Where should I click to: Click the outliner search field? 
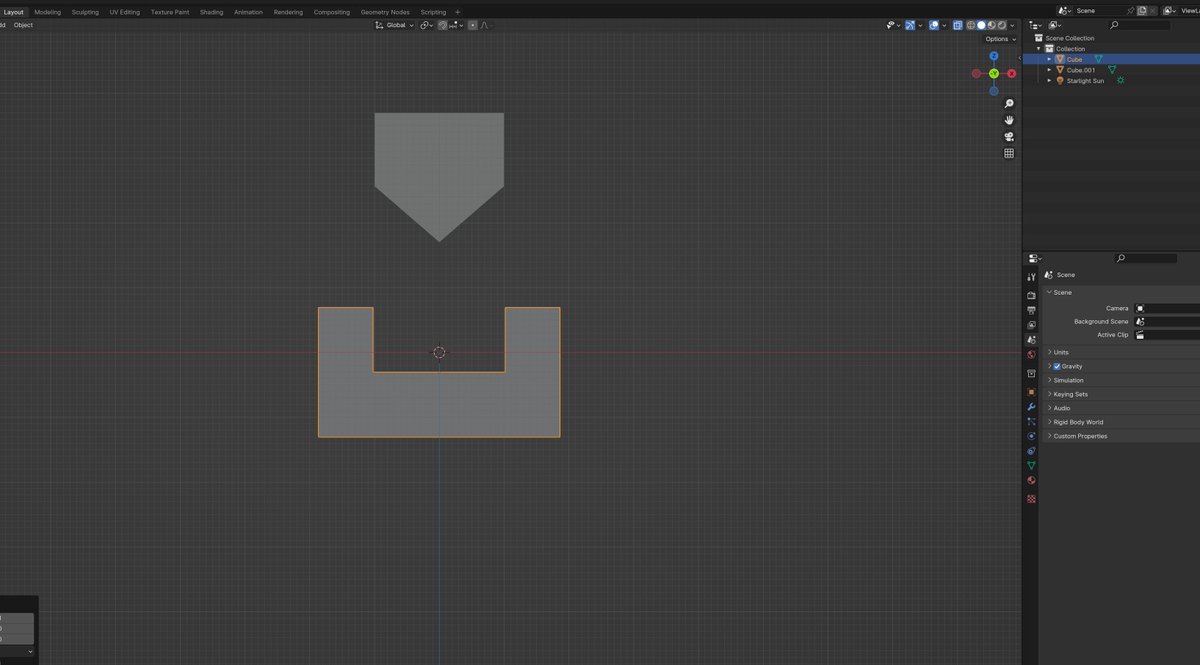click(x=1140, y=25)
